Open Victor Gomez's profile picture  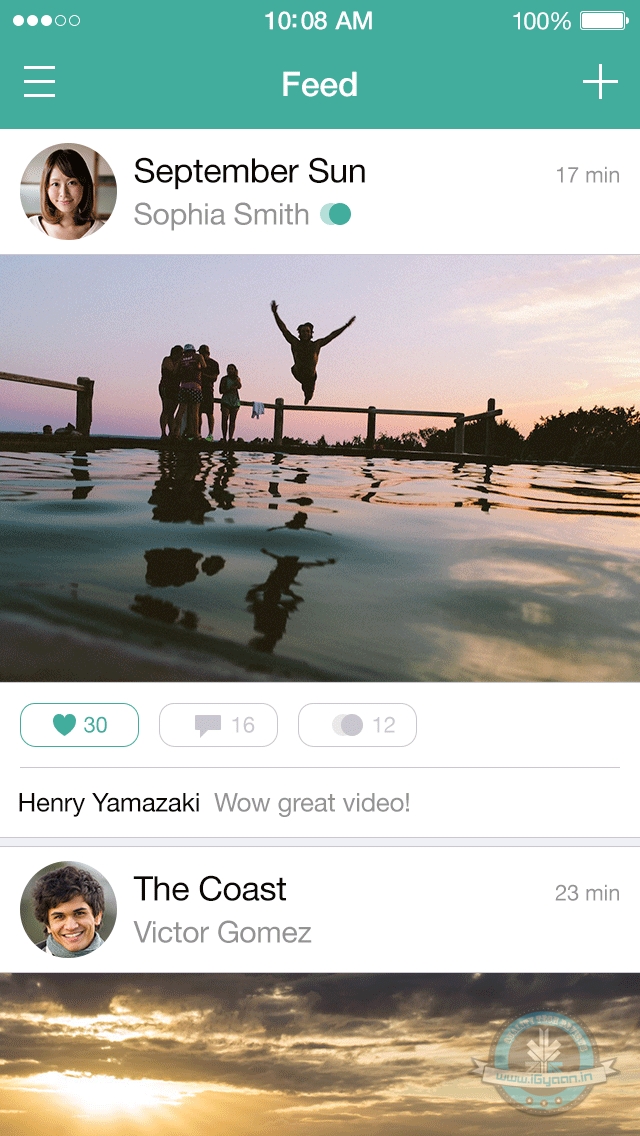pos(68,909)
